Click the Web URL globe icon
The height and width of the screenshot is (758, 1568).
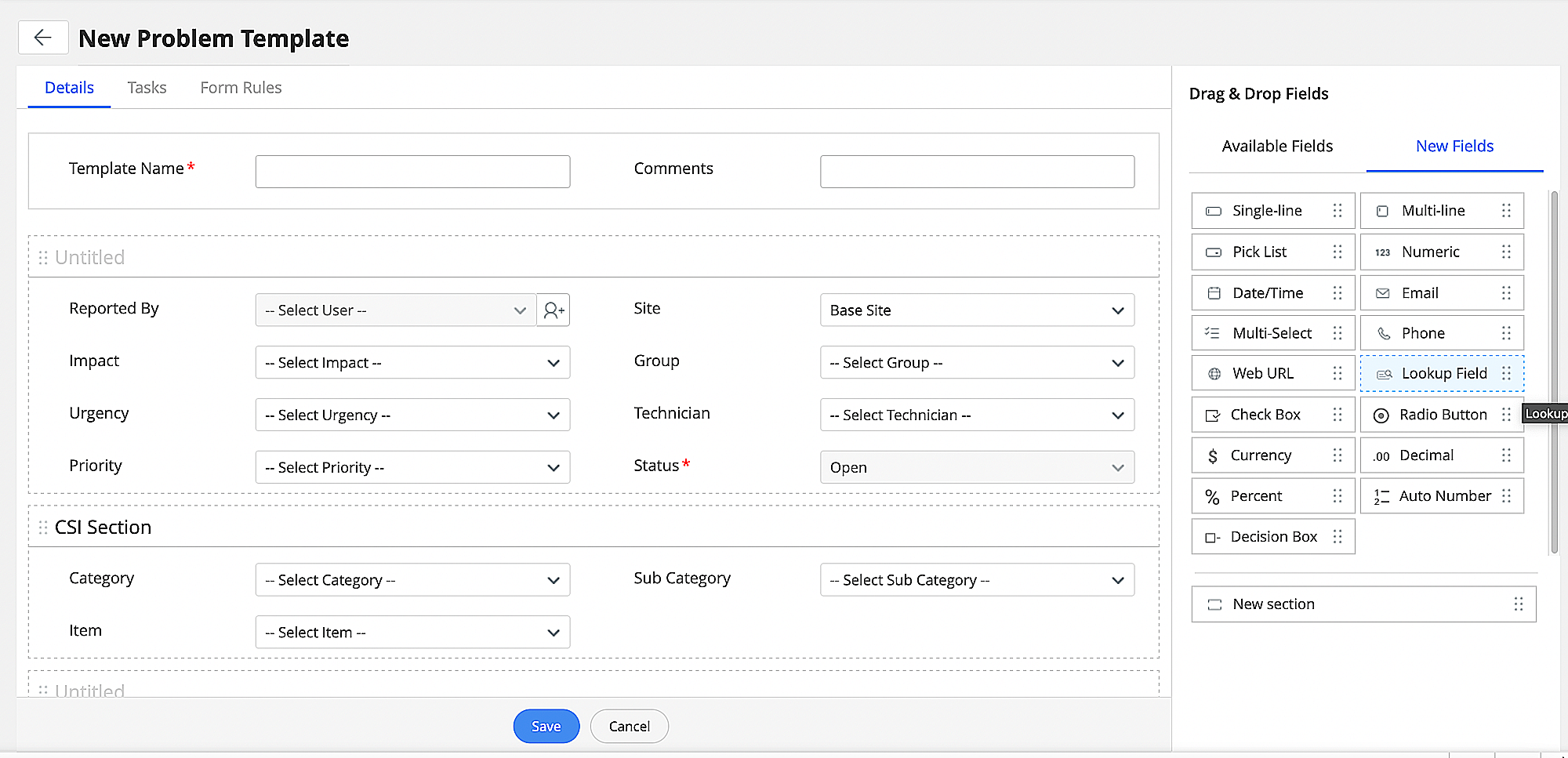1214,374
